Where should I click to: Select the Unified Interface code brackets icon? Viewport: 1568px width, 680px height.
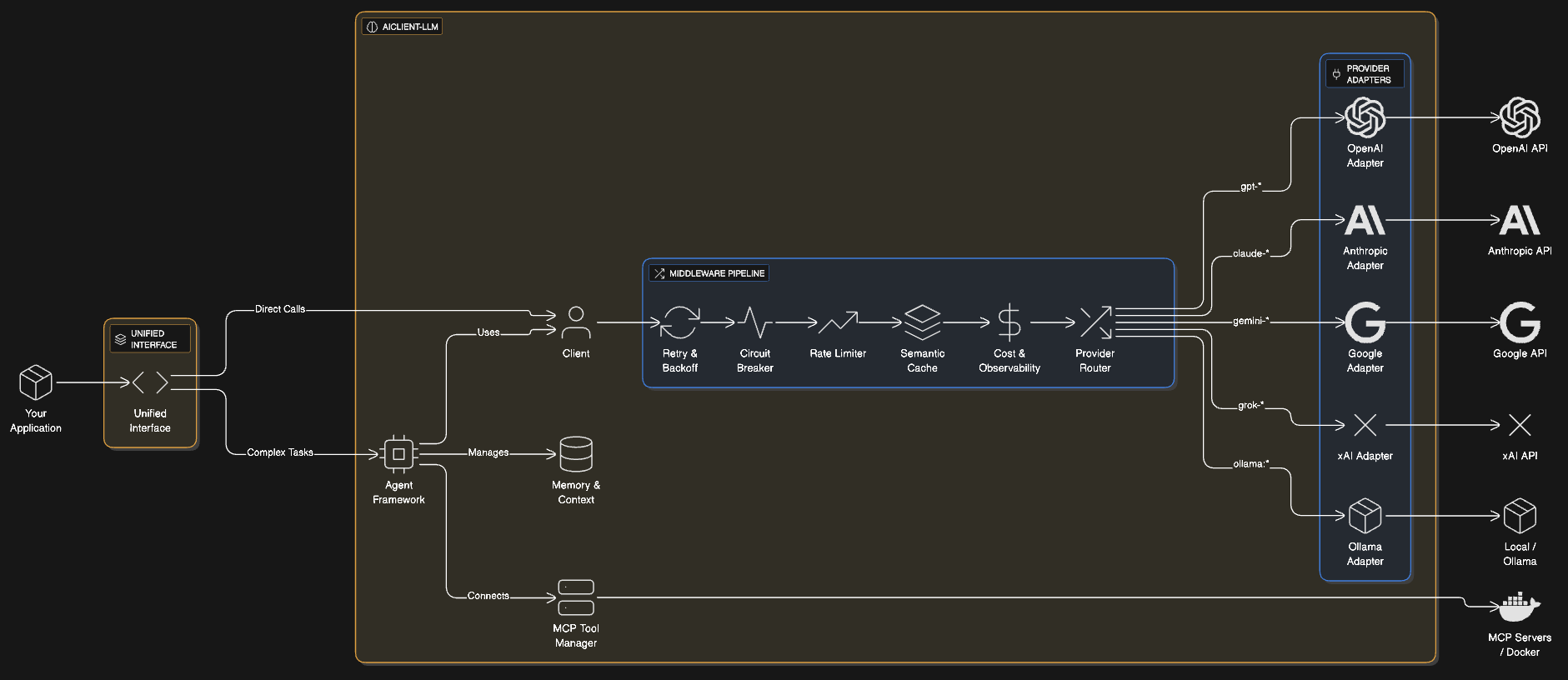[150, 382]
